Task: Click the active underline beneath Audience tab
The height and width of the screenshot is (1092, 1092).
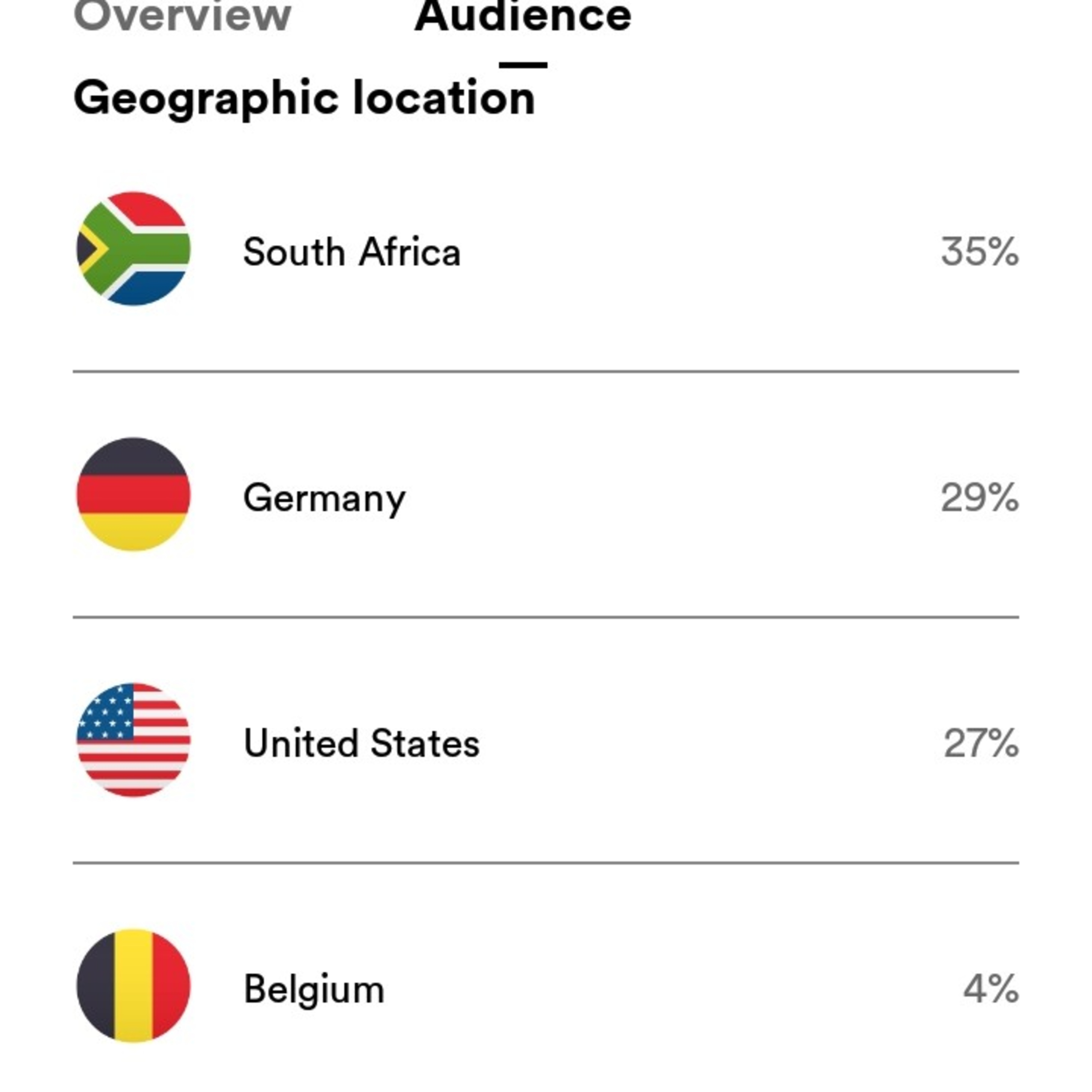Action: pyautogui.click(x=523, y=65)
